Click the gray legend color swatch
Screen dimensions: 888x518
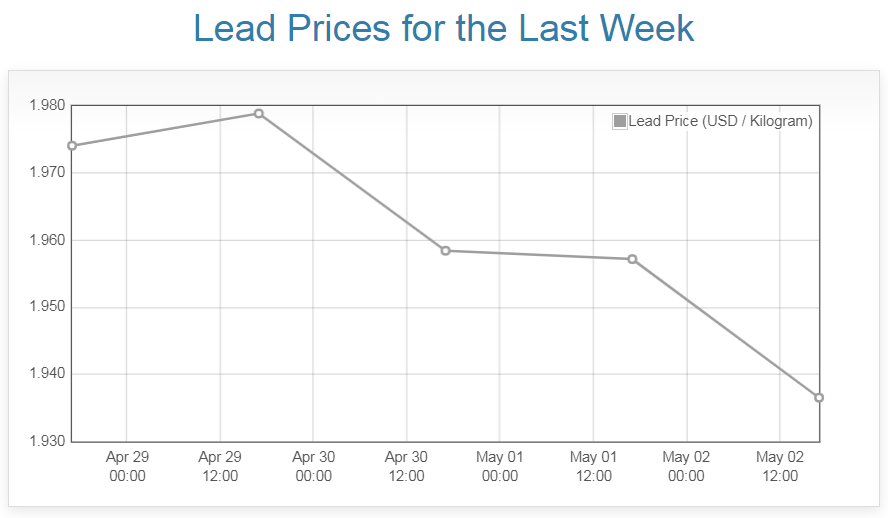click(620, 121)
